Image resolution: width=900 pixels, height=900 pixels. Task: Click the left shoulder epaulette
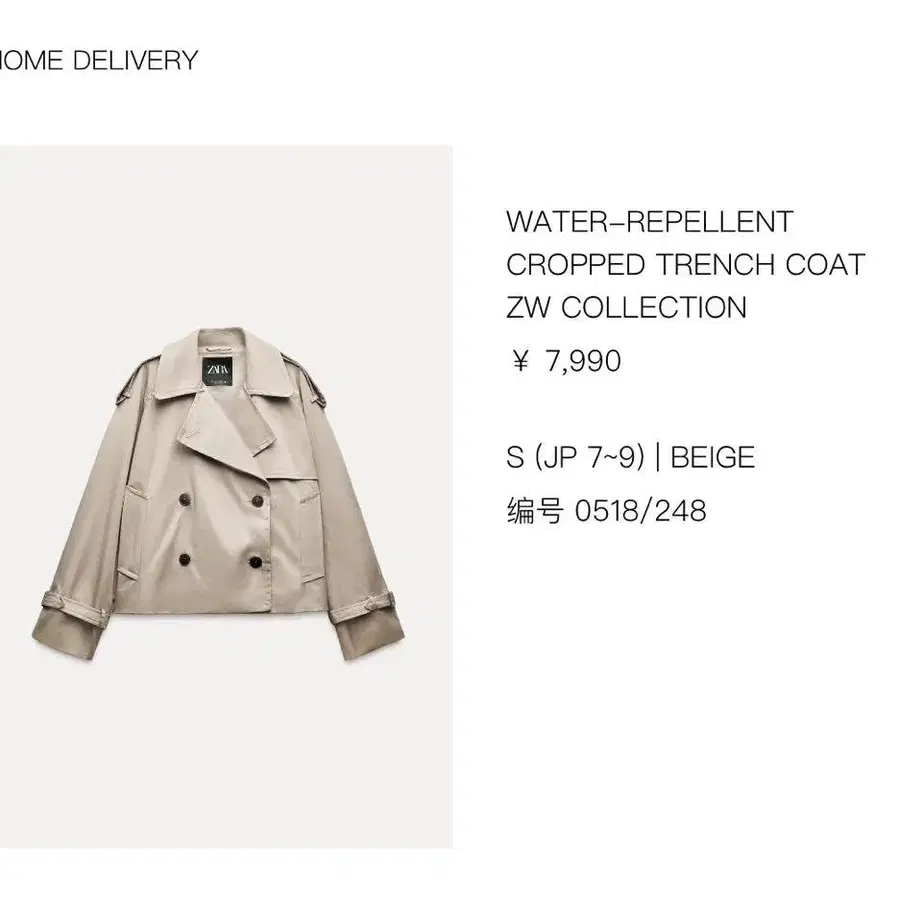(137, 379)
